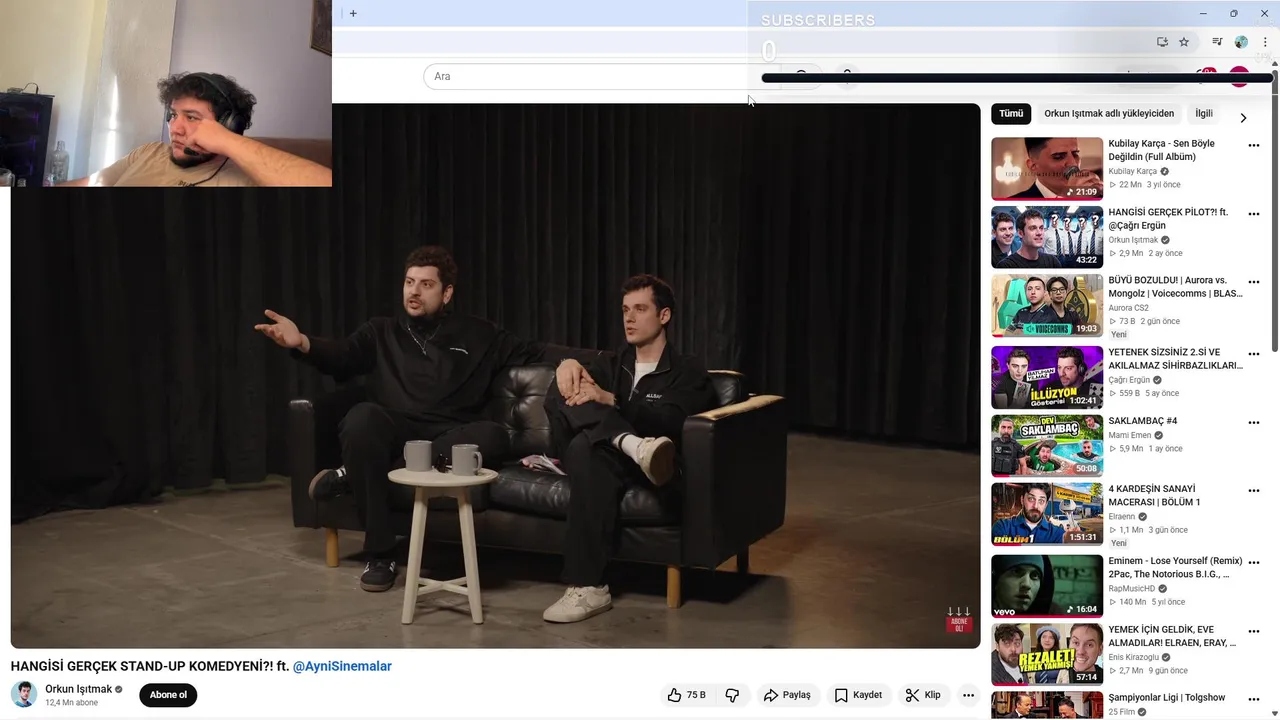Open Aurora CS2 channel name
The height and width of the screenshot is (720, 1280).
click(x=1129, y=308)
